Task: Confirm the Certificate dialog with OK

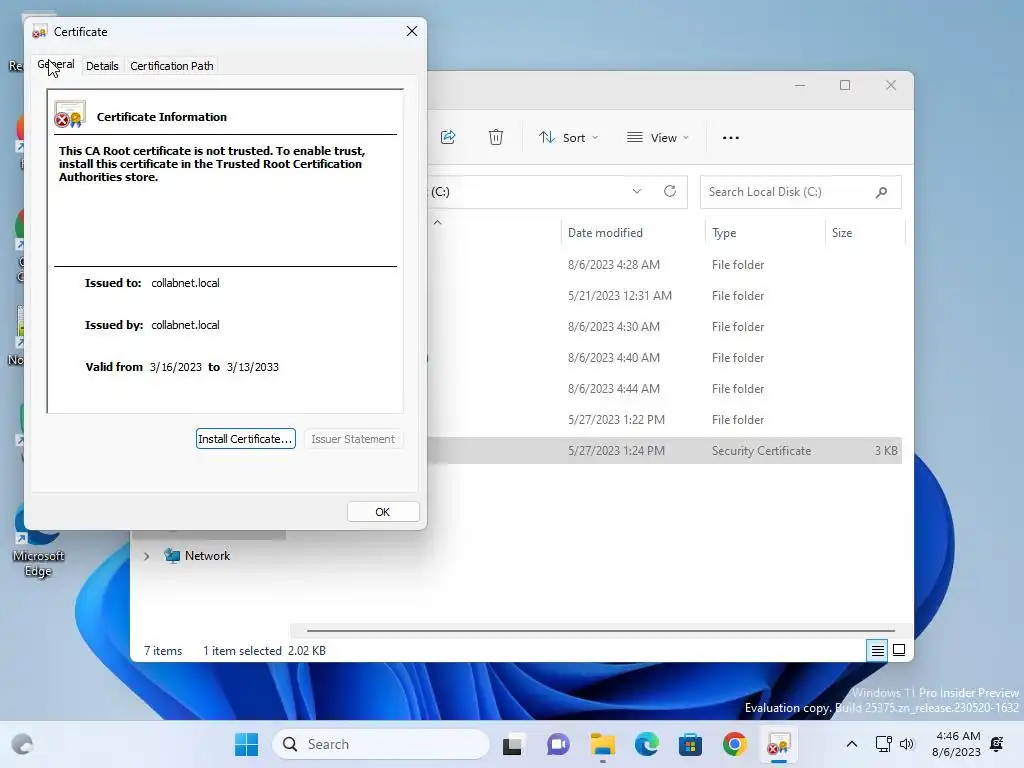Action: click(383, 512)
